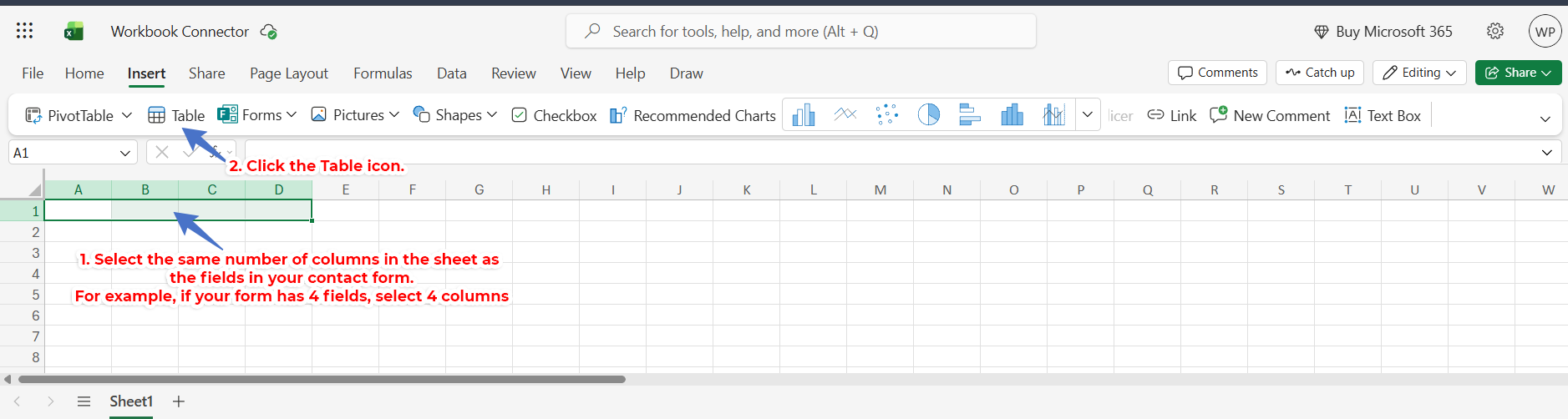Insert a pie chart
Viewport: 1568px width, 419px height.
929,114
